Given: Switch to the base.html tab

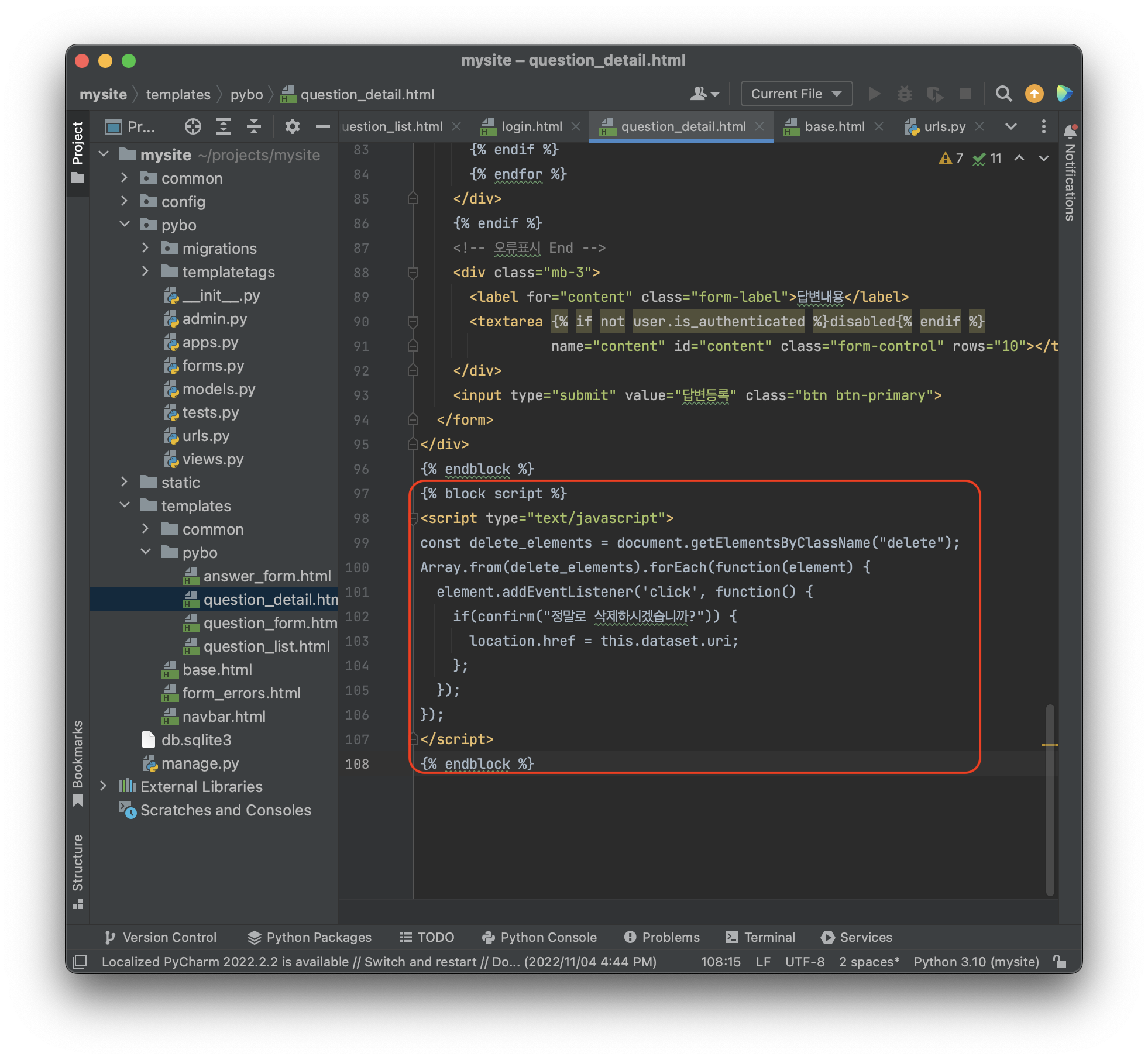Looking at the screenshot, I should [x=834, y=126].
